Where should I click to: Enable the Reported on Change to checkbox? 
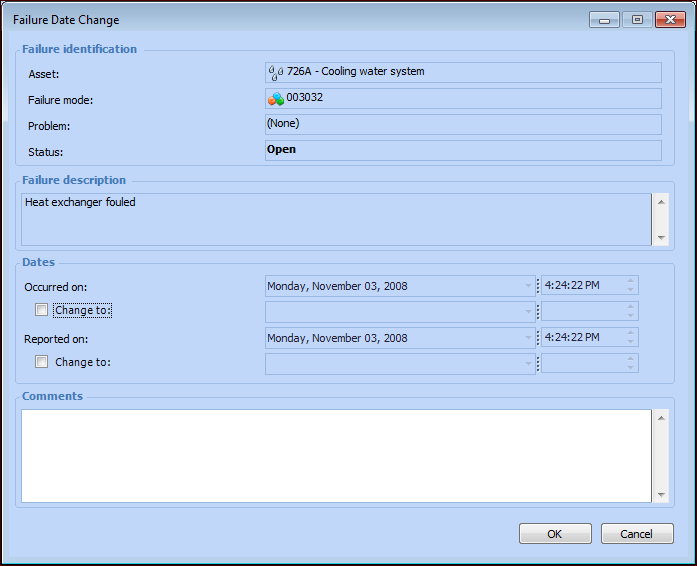(x=41, y=362)
